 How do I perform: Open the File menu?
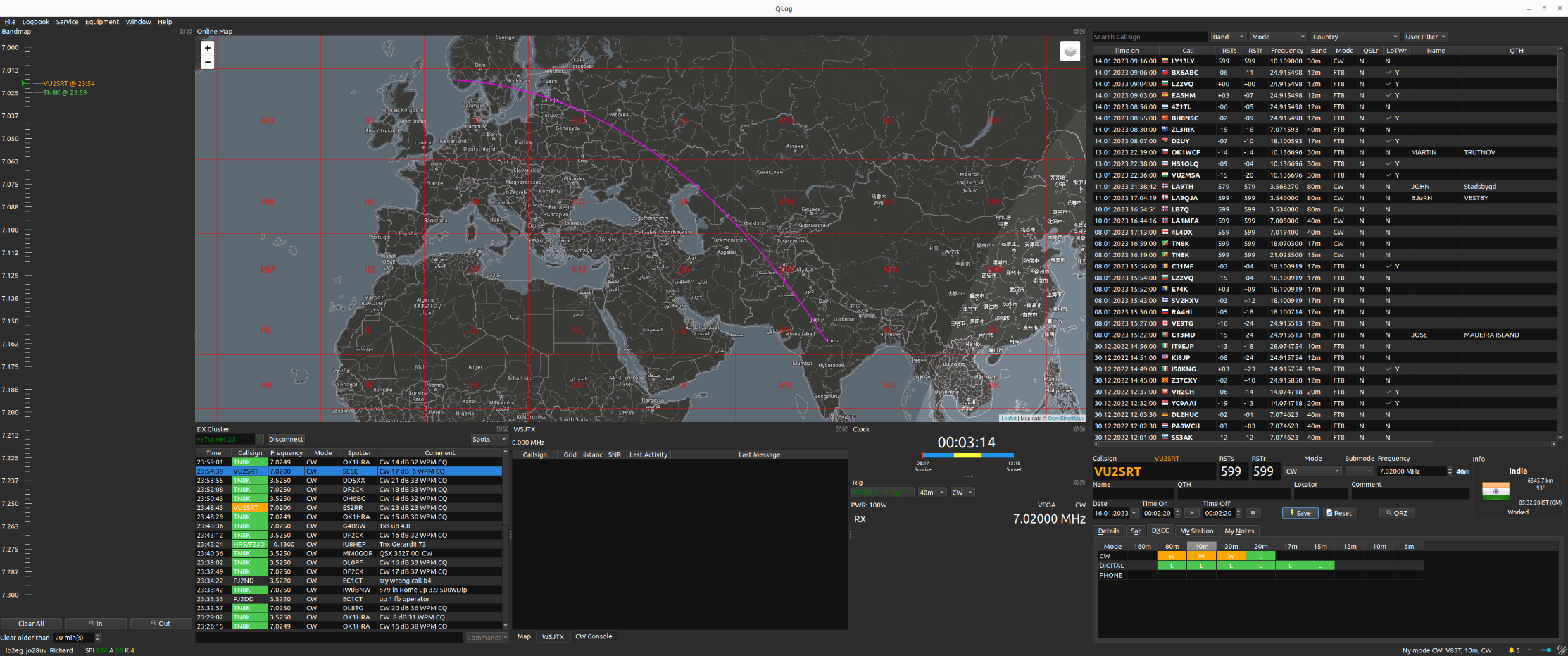pos(10,22)
